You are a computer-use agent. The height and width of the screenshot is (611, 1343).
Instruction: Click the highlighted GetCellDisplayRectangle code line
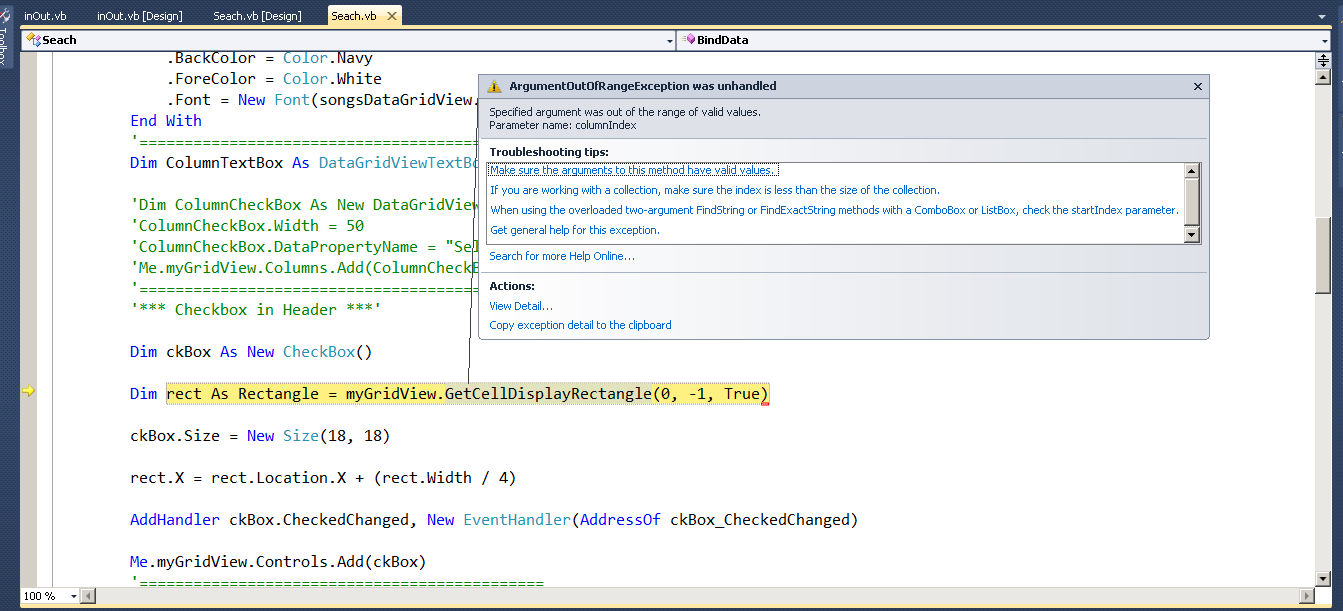point(467,394)
